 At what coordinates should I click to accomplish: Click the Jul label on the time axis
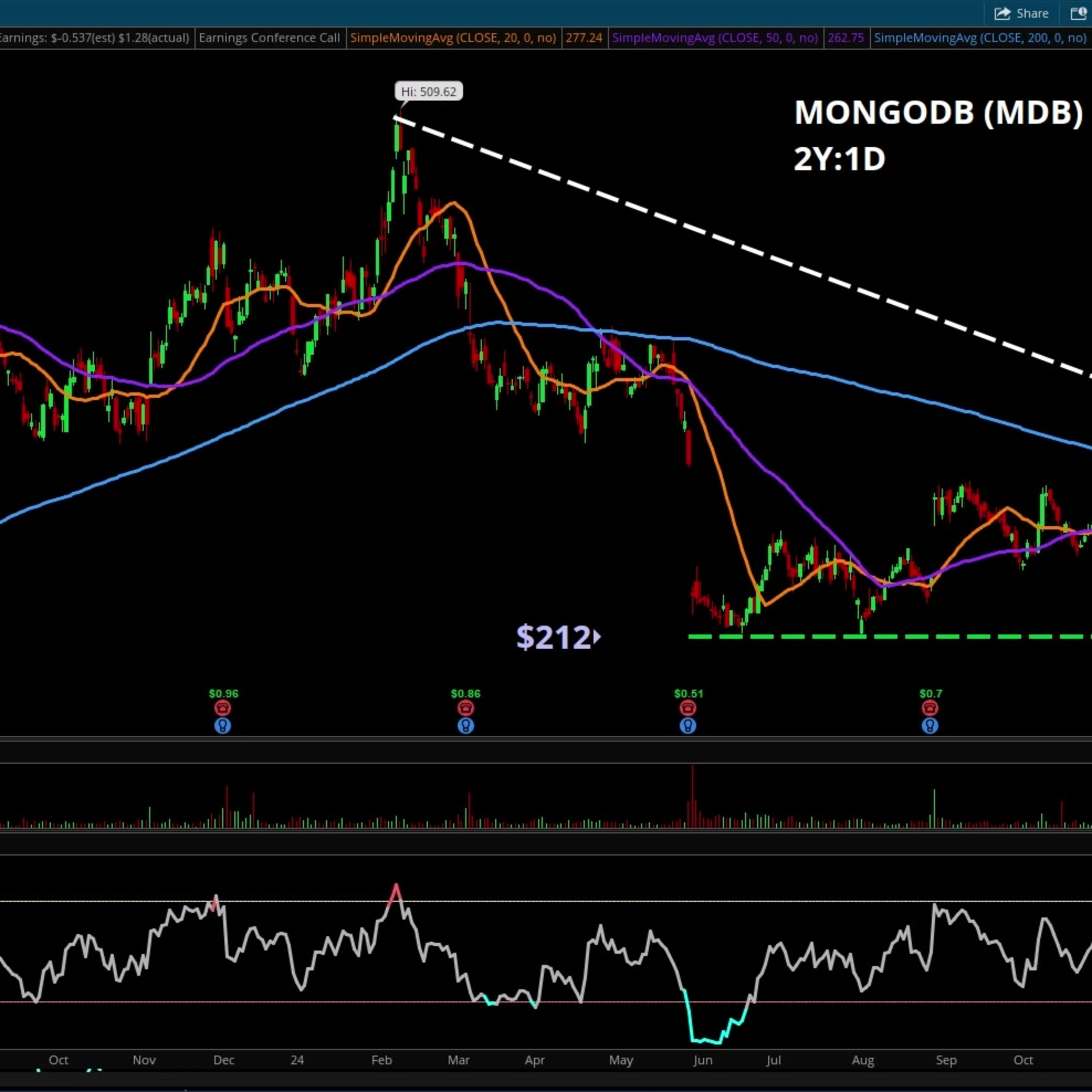click(x=774, y=1060)
